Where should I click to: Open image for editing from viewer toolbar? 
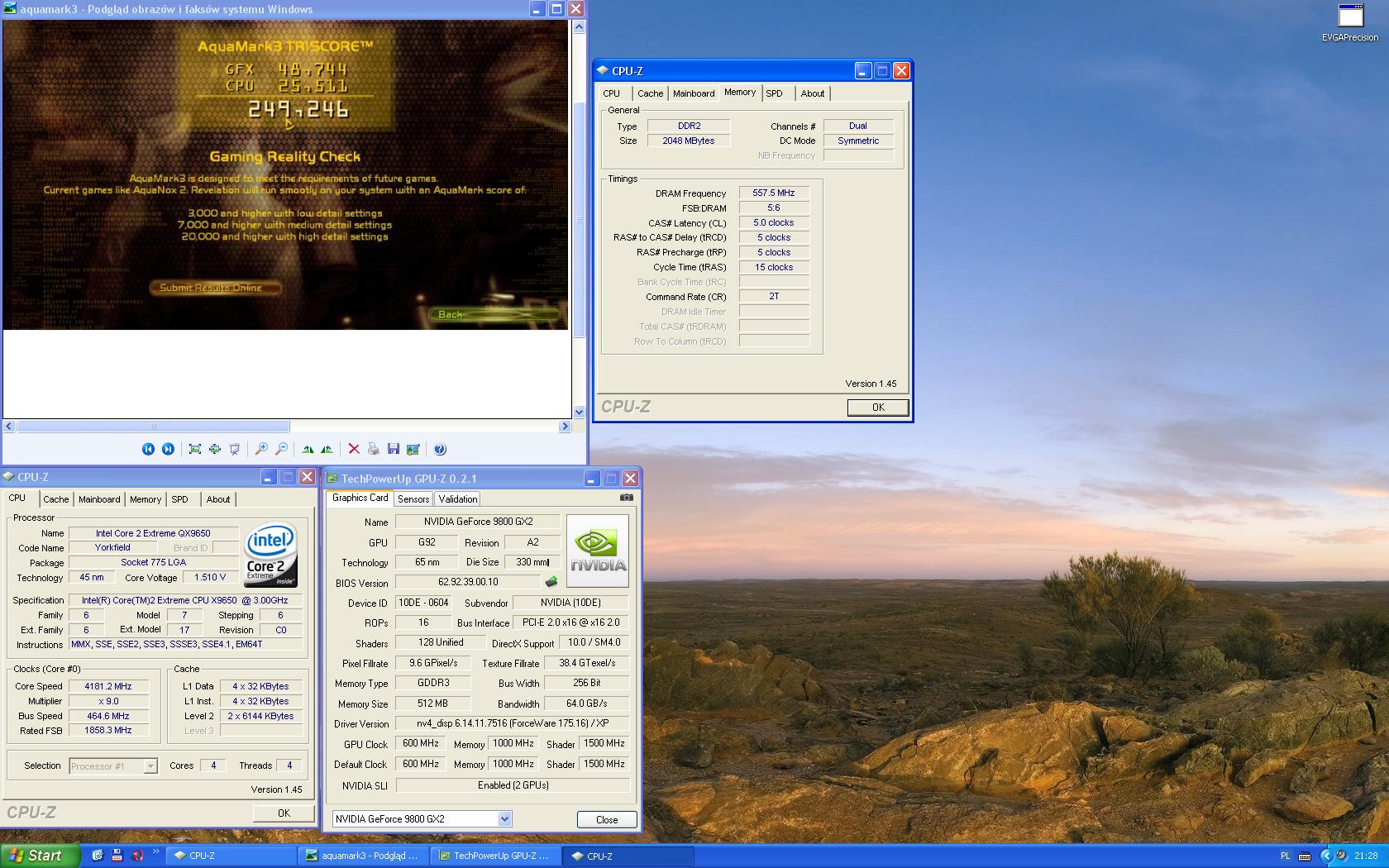point(413,449)
